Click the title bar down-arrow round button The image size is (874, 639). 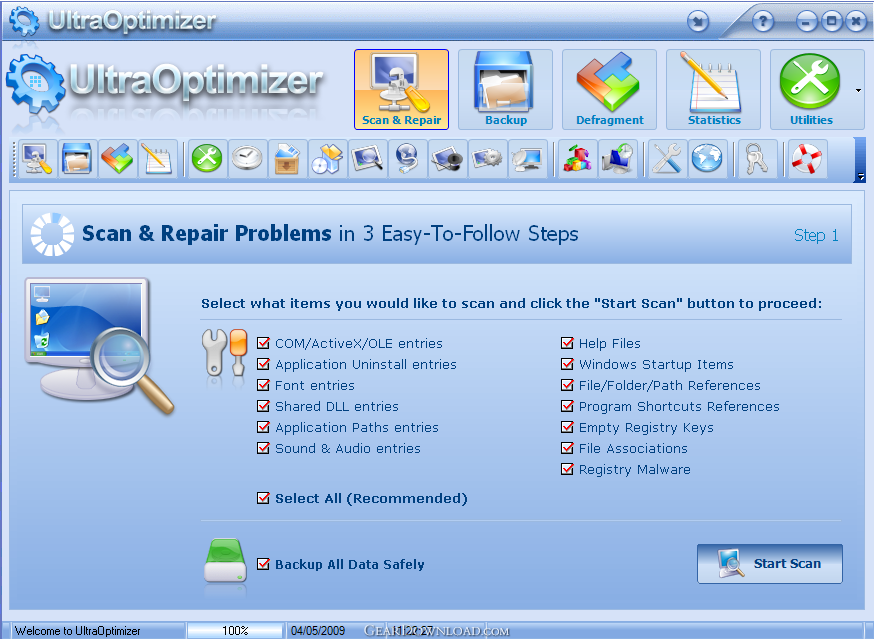(x=698, y=22)
